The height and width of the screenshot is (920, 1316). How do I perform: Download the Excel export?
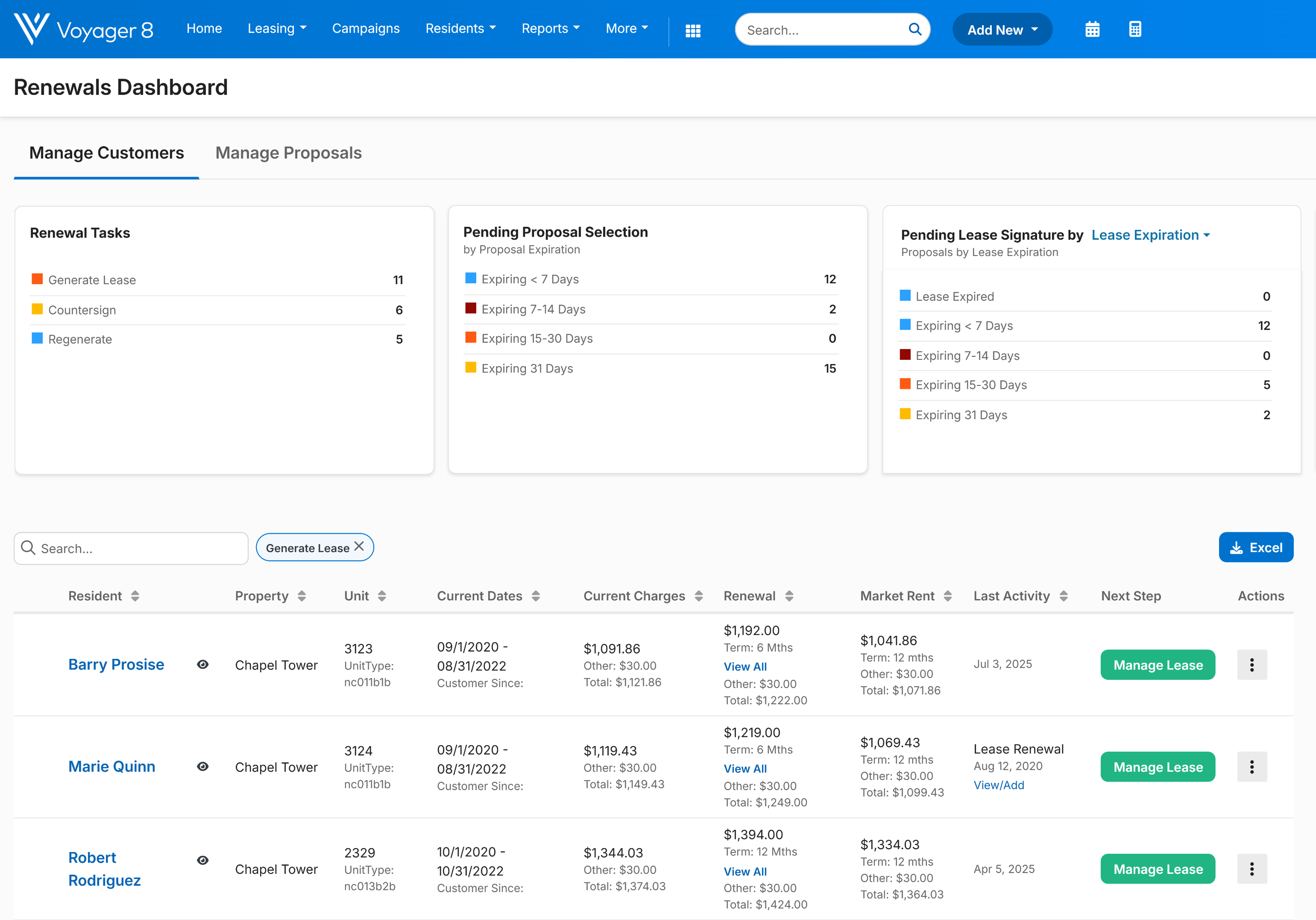pyautogui.click(x=1256, y=548)
